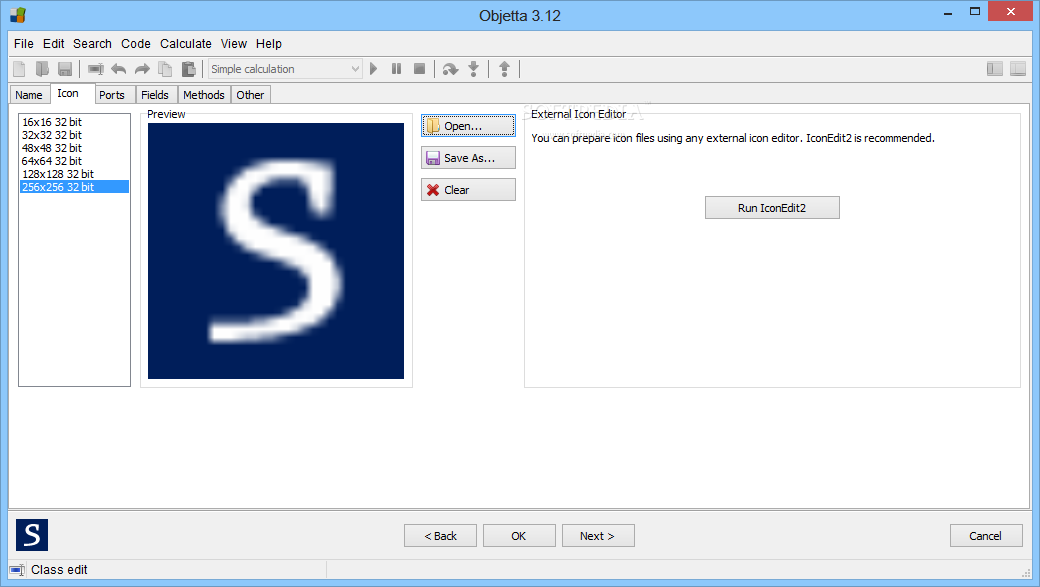
Task: Open the Help menu
Action: tap(269, 44)
